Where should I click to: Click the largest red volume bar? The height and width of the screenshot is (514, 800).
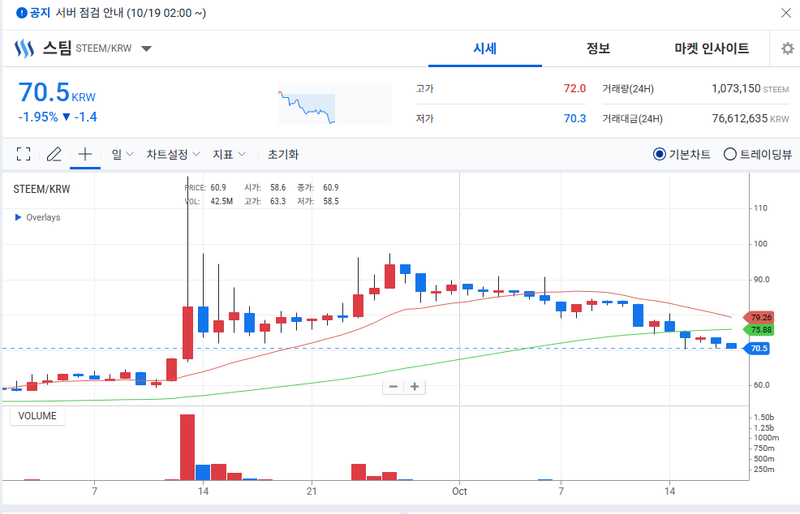[x=187, y=447]
